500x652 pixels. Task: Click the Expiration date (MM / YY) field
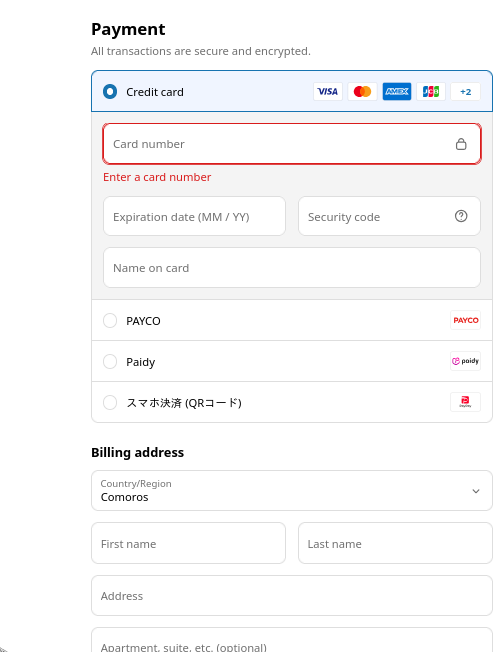click(194, 216)
